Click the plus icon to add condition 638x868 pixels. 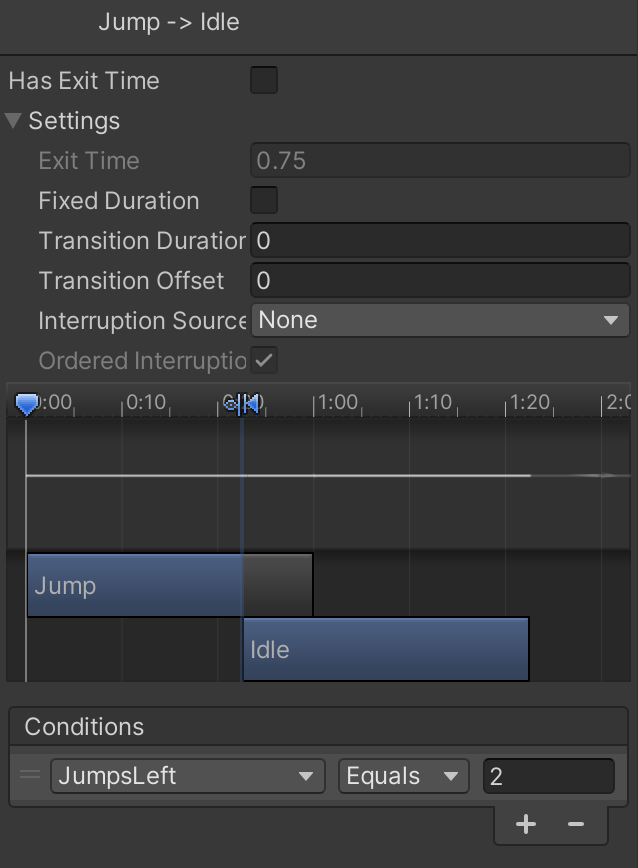526,824
